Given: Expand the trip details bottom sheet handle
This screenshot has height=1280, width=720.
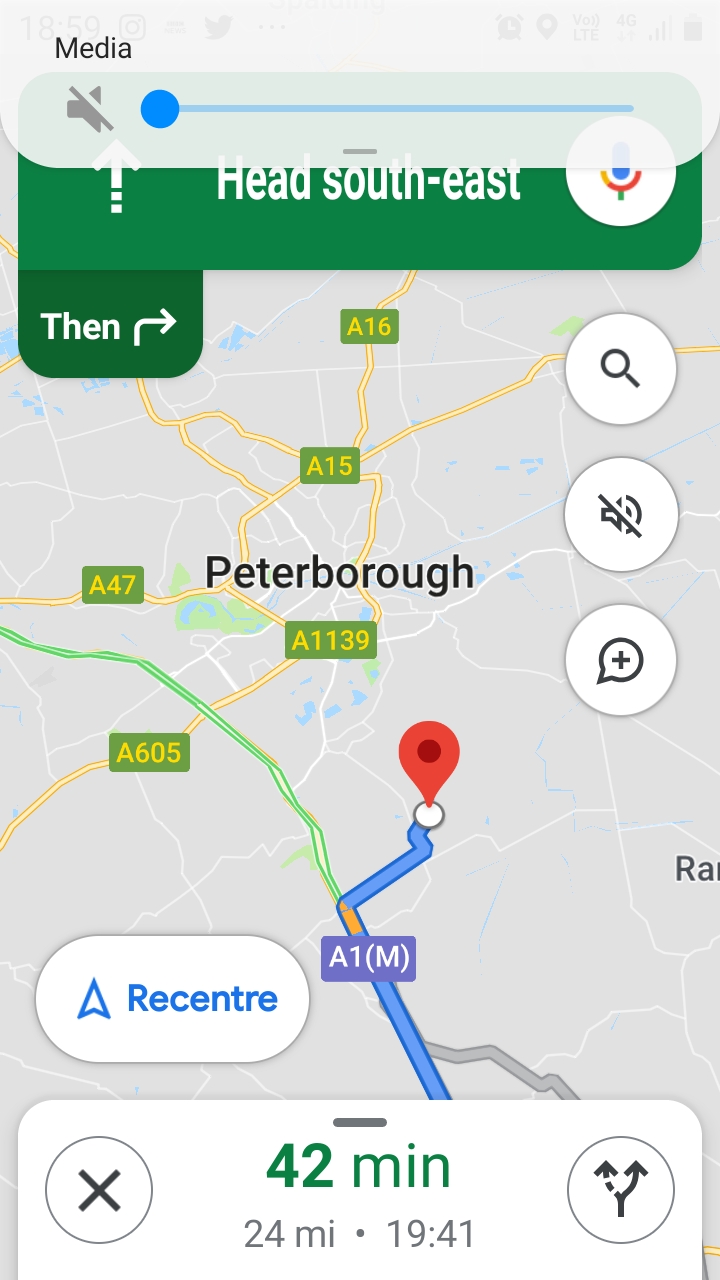Looking at the screenshot, I should [360, 1122].
